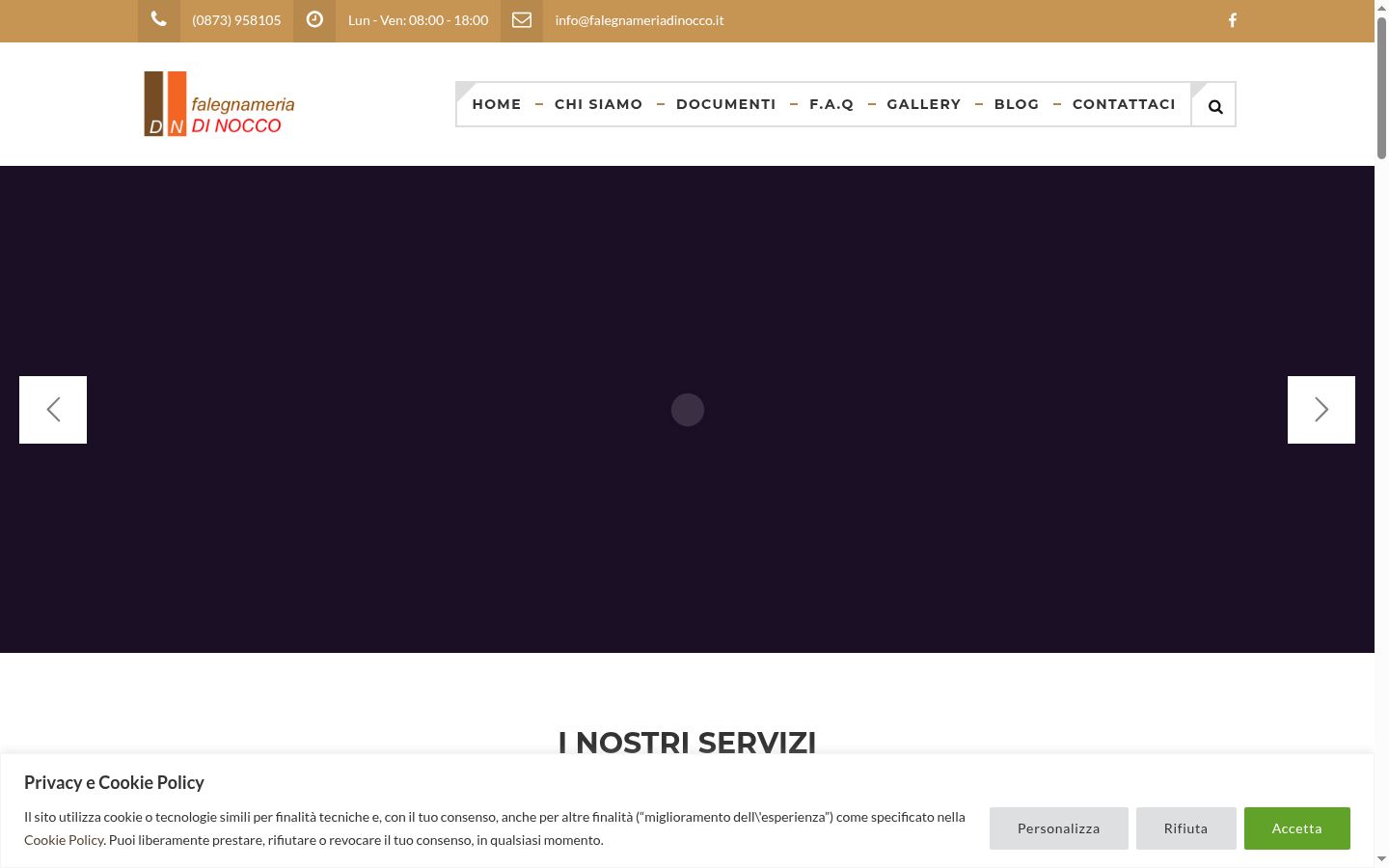Viewport: 1389px width, 868px height.
Task: Click the slider loading circle indicator
Action: tap(688, 410)
